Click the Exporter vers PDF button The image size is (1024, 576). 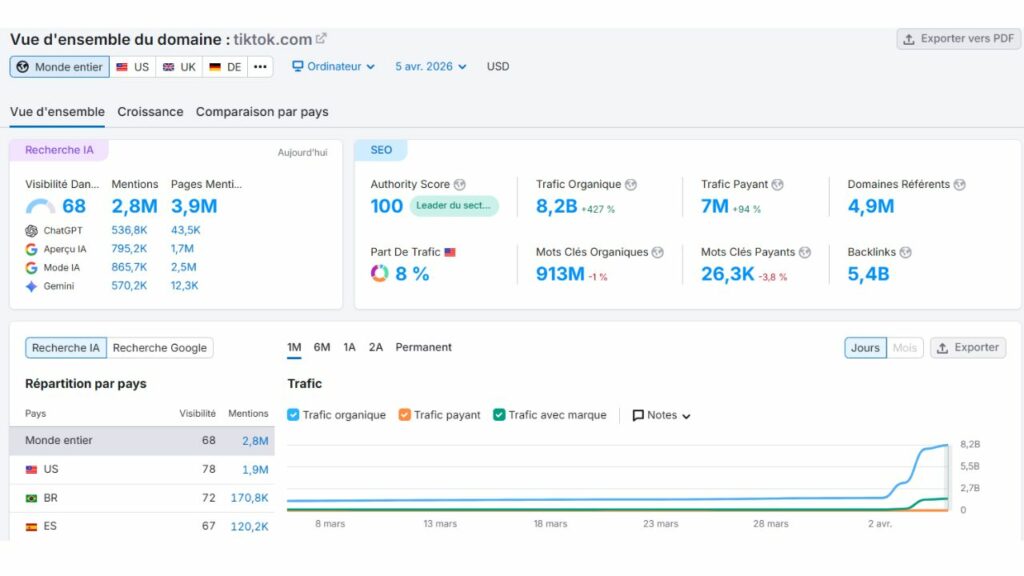[957, 38]
